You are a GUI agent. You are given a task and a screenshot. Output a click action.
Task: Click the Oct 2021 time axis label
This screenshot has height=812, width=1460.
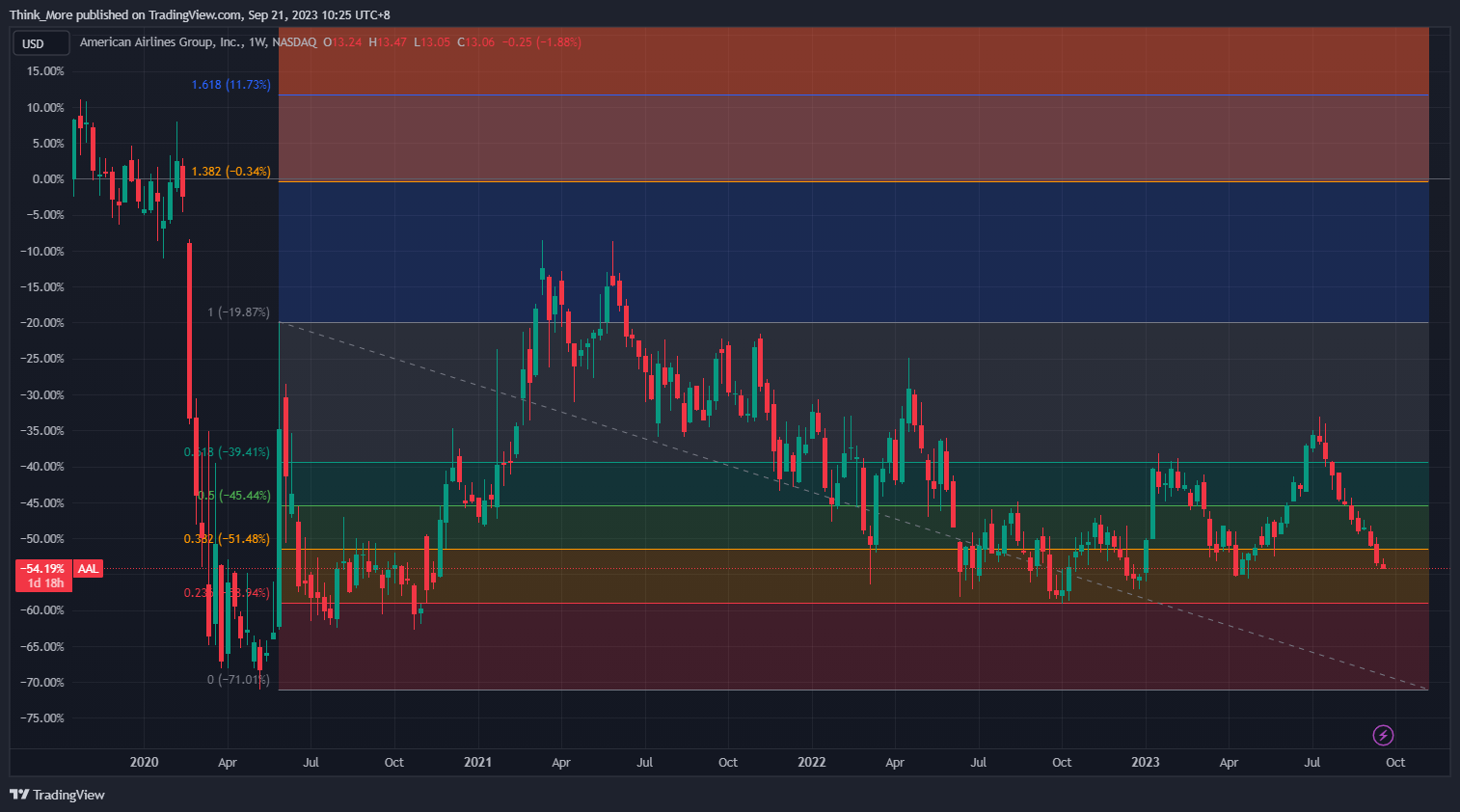click(x=728, y=763)
